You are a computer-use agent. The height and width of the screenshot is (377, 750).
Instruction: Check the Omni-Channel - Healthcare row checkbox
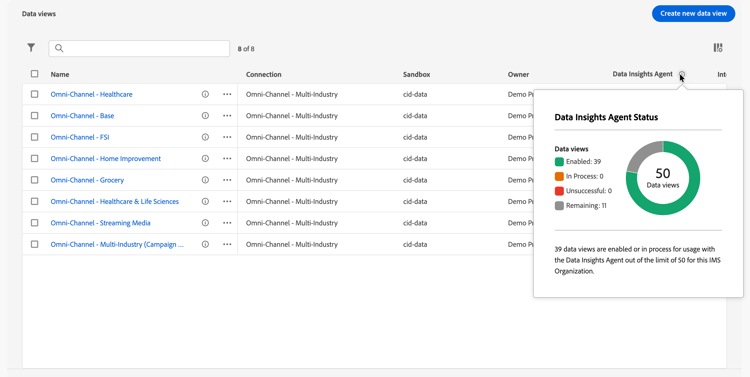pos(34,94)
